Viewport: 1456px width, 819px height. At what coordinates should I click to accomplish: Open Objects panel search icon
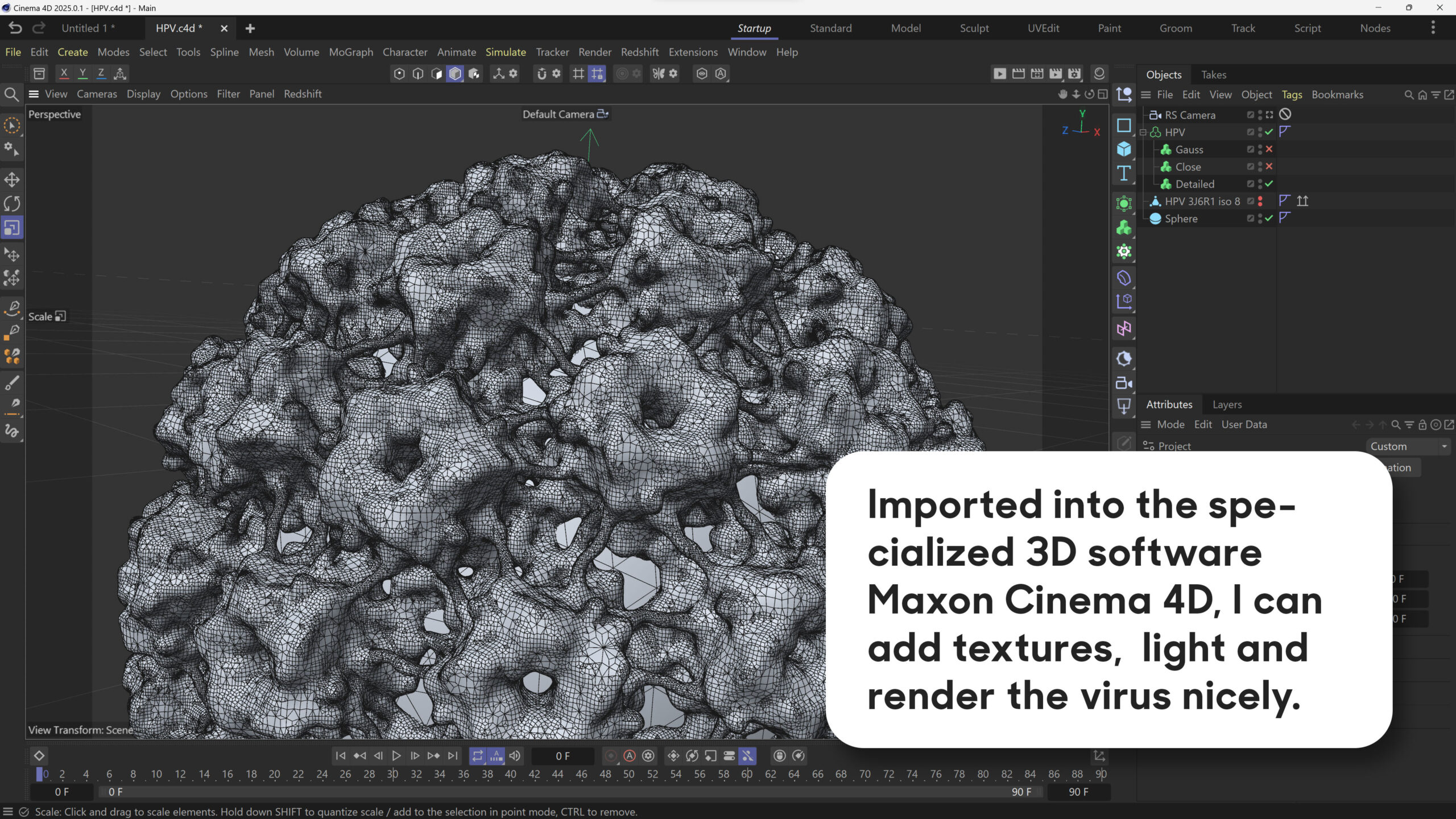[x=1409, y=95]
